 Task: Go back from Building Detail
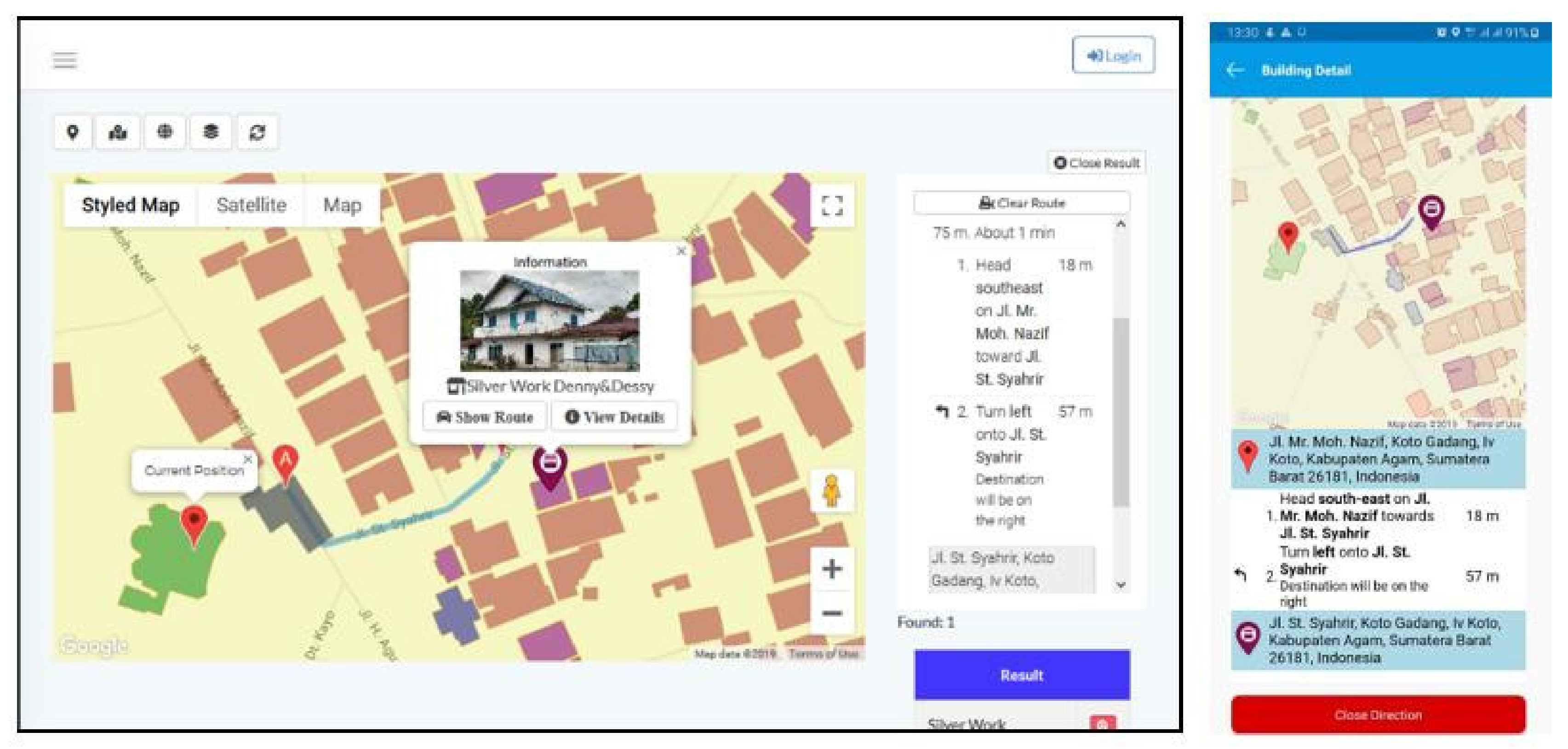tap(1235, 70)
